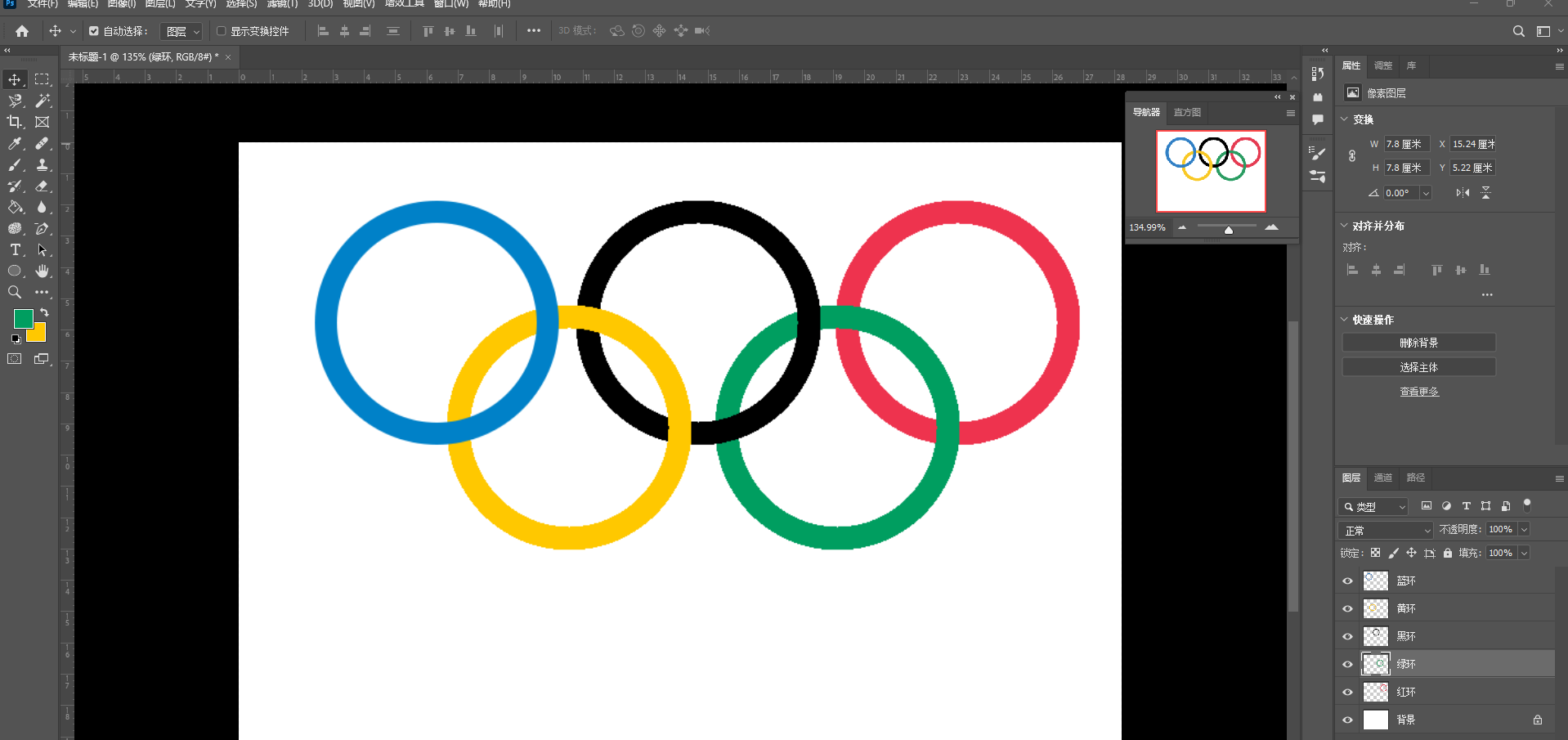Select the Eyedropper tool
1568x740 pixels.
tap(15, 143)
